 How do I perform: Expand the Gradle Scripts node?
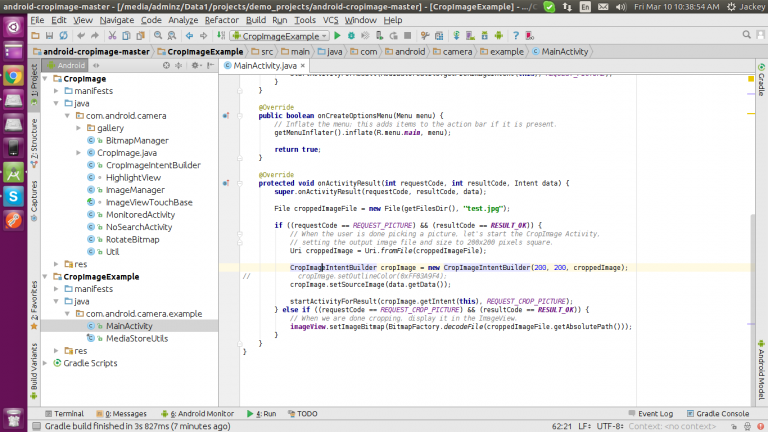[x=44, y=363]
